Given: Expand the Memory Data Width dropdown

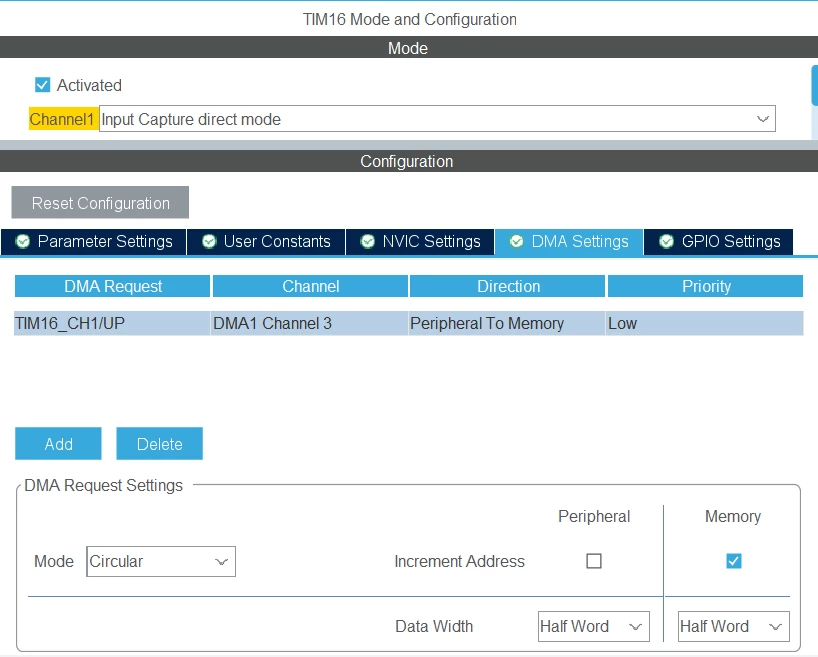Looking at the screenshot, I should [733, 626].
